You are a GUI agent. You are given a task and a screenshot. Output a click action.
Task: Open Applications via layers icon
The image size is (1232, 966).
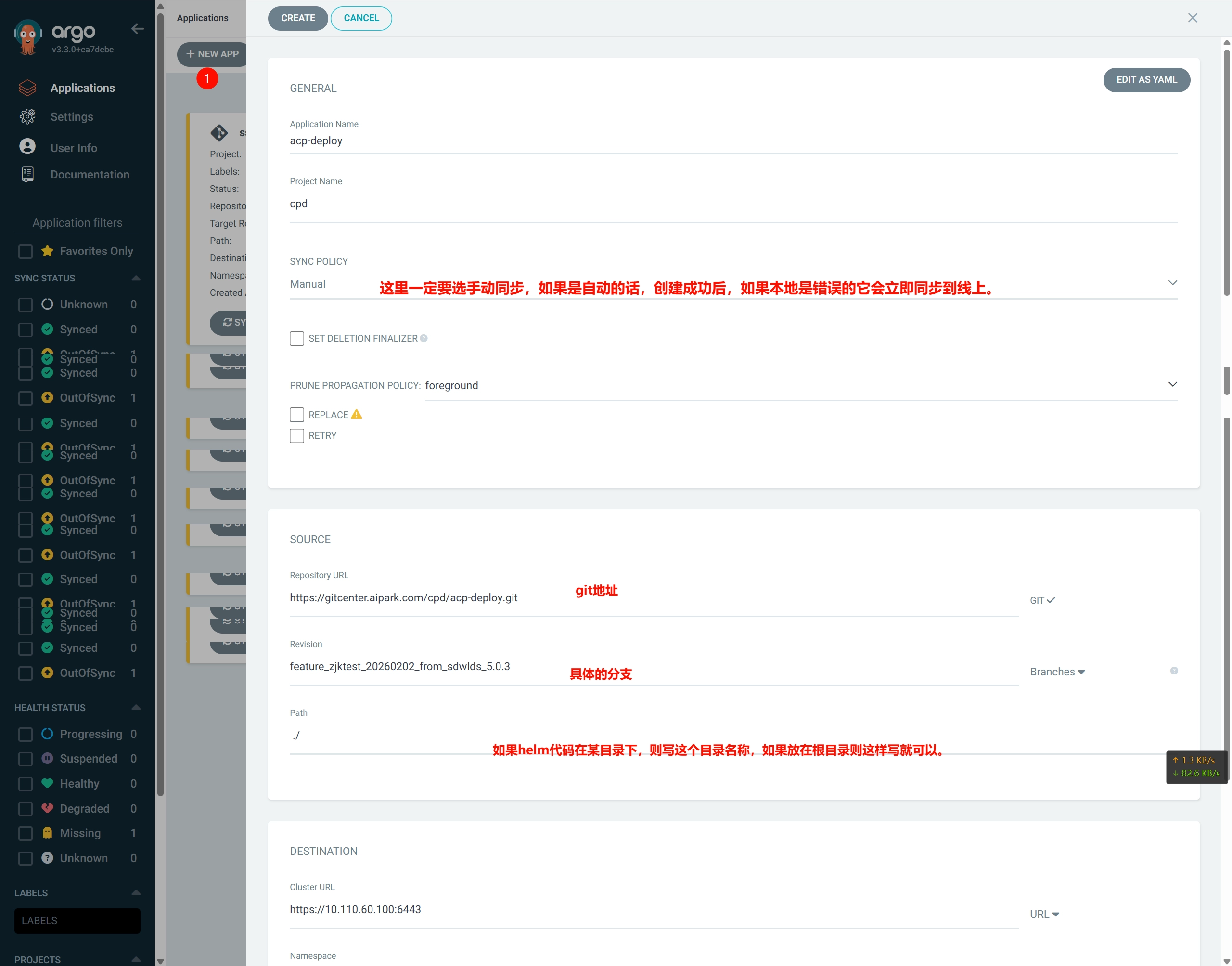(27, 88)
